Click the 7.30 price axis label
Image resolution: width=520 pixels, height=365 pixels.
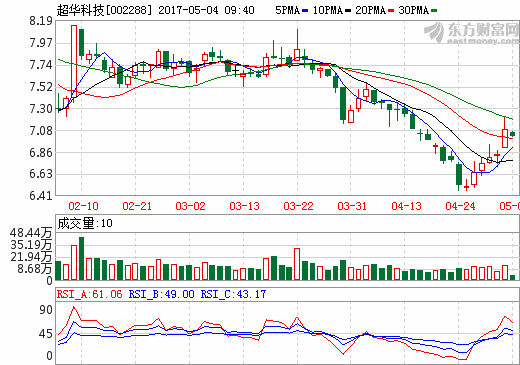click(x=41, y=109)
